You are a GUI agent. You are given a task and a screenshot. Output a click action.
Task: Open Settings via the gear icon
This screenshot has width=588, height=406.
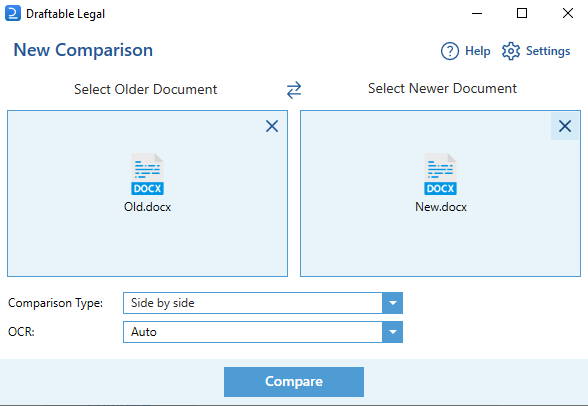(x=511, y=51)
